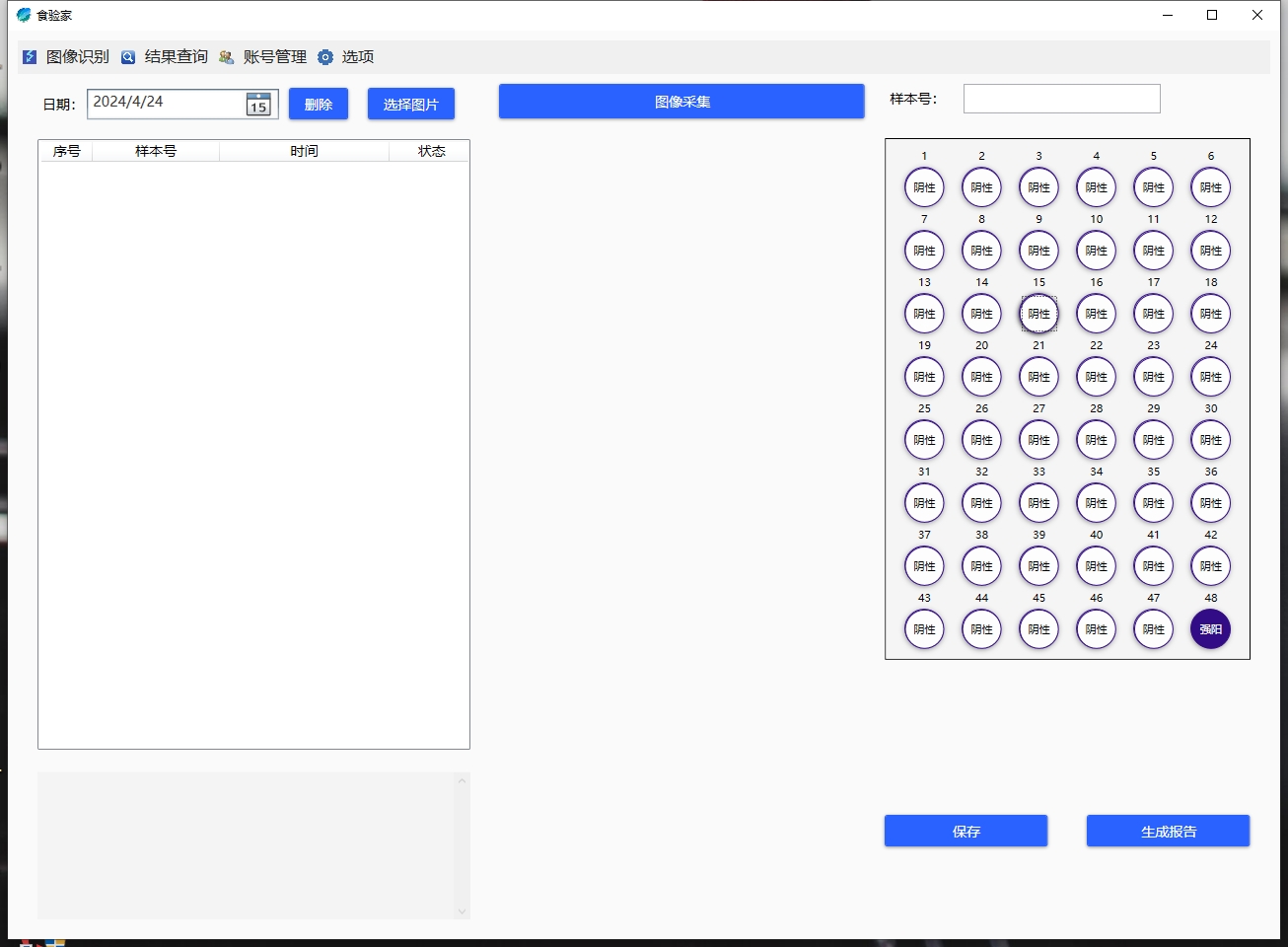Click log panel scroll up arrow
This screenshot has width=1288, height=947.
pos(462,780)
